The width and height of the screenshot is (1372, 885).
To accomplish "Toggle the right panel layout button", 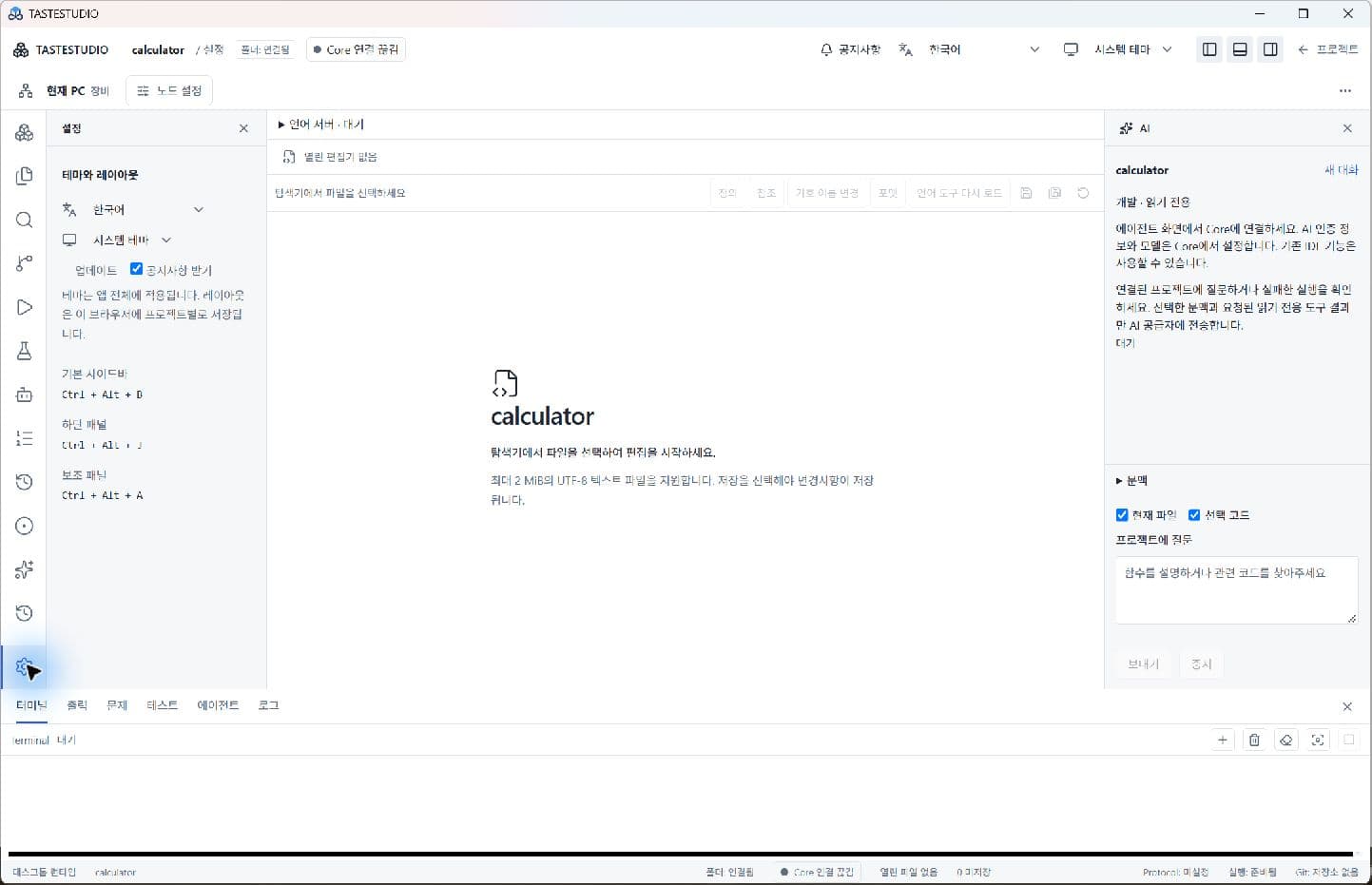I will pos(1270,49).
